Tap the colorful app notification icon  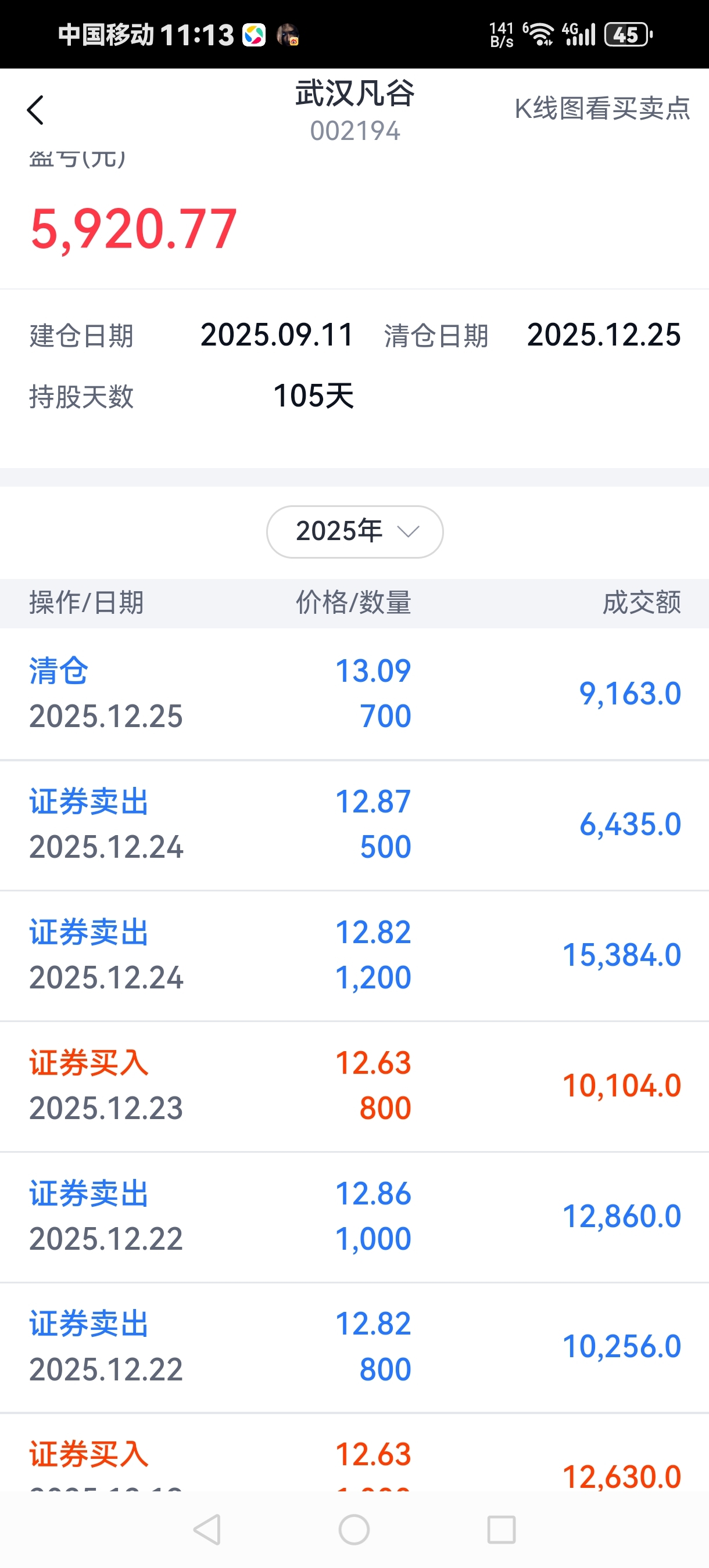click(254, 35)
